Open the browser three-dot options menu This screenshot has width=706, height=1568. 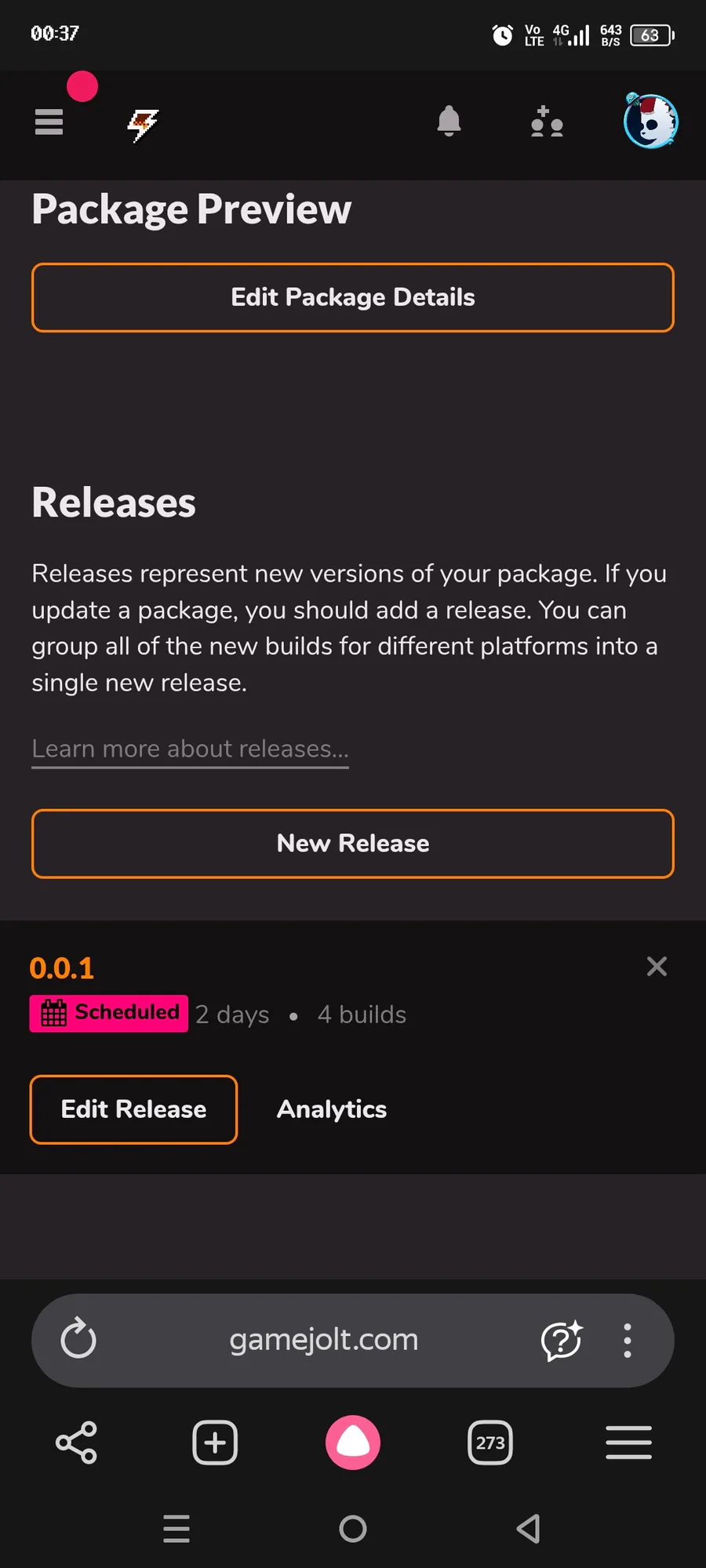627,1340
